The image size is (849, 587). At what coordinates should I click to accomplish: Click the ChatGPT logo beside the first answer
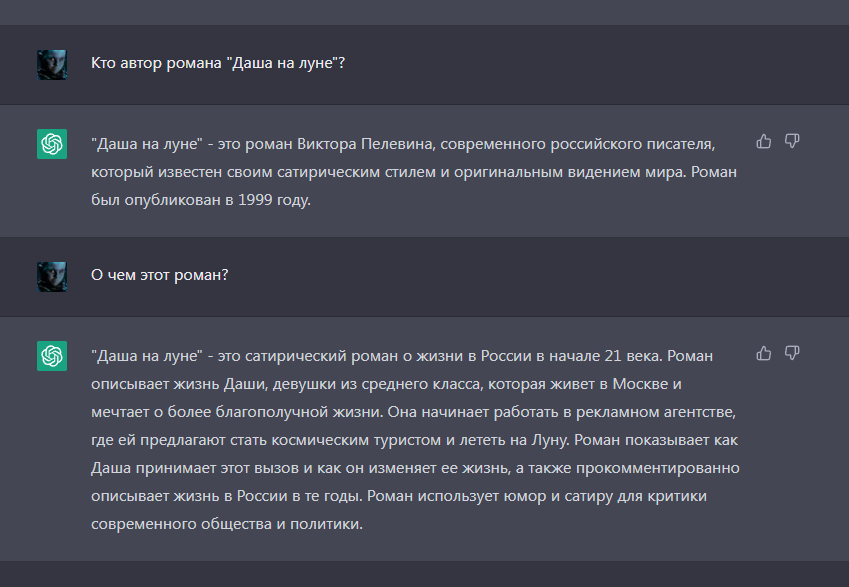point(52,145)
